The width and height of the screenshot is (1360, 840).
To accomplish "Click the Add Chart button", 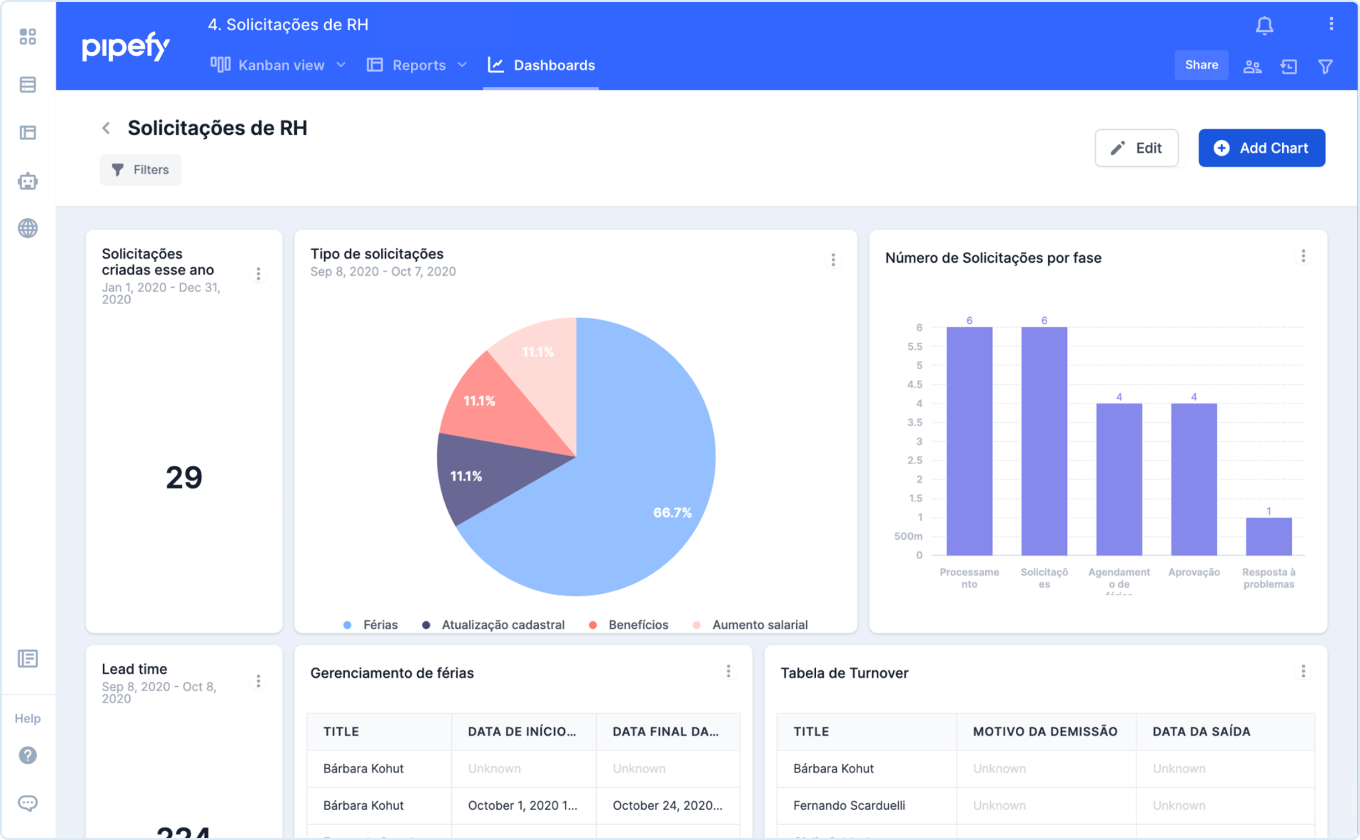I will click(1262, 148).
